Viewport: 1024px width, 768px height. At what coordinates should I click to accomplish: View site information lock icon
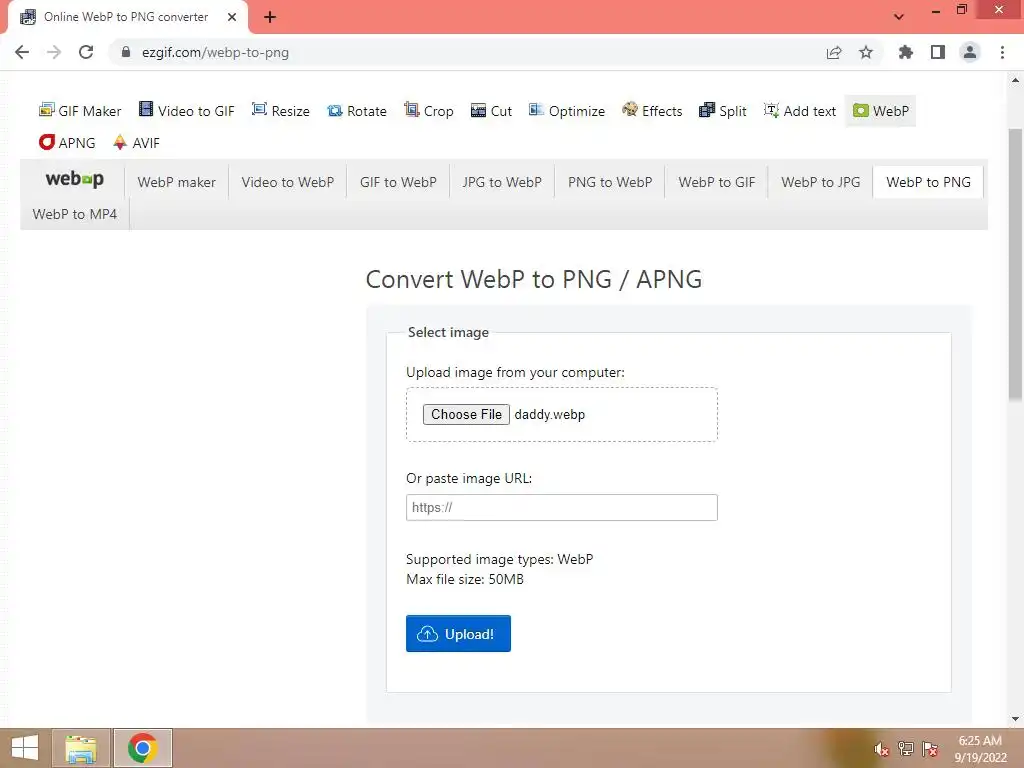(125, 52)
